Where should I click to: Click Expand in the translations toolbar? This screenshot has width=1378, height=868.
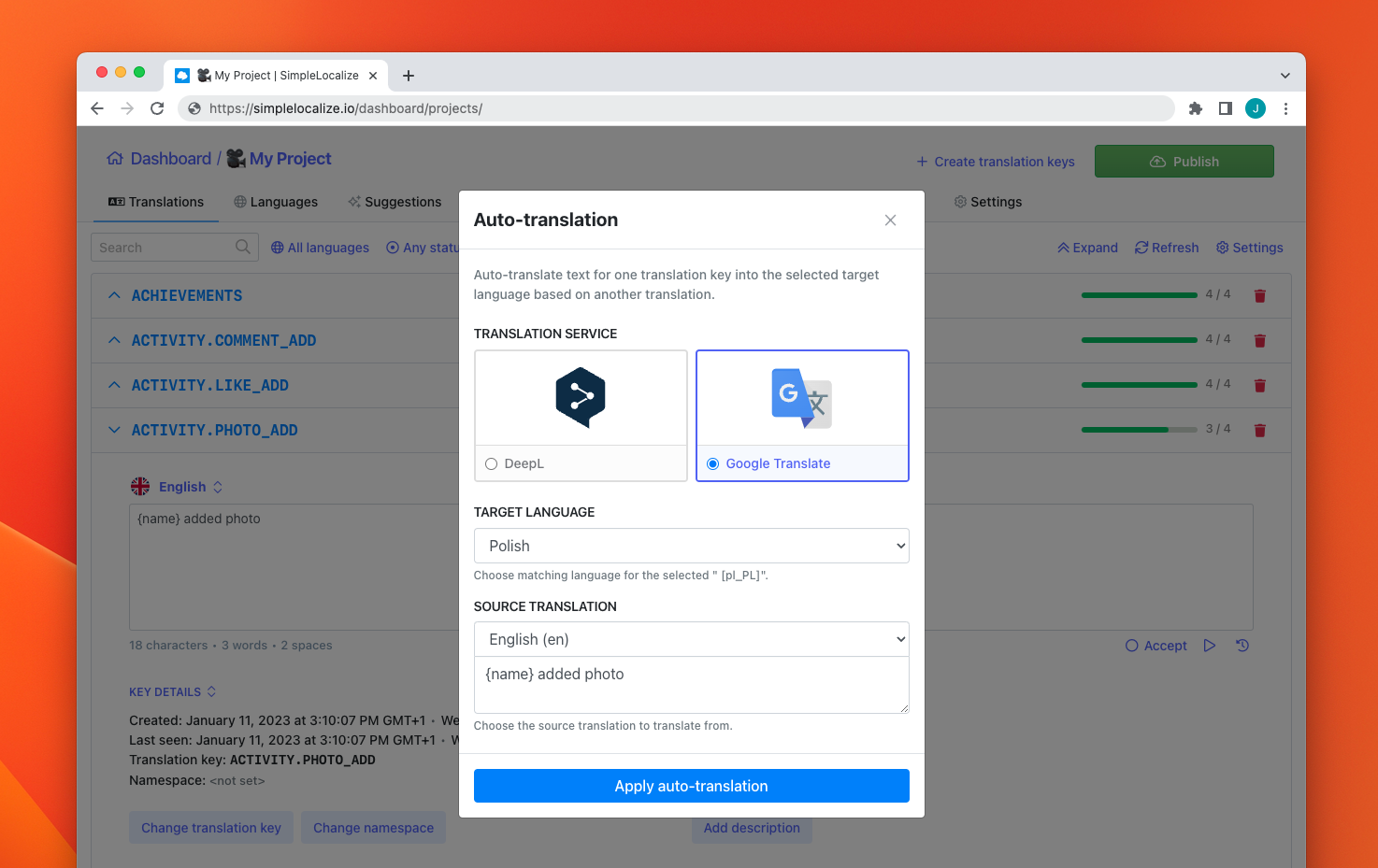click(x=1087, y=248)
